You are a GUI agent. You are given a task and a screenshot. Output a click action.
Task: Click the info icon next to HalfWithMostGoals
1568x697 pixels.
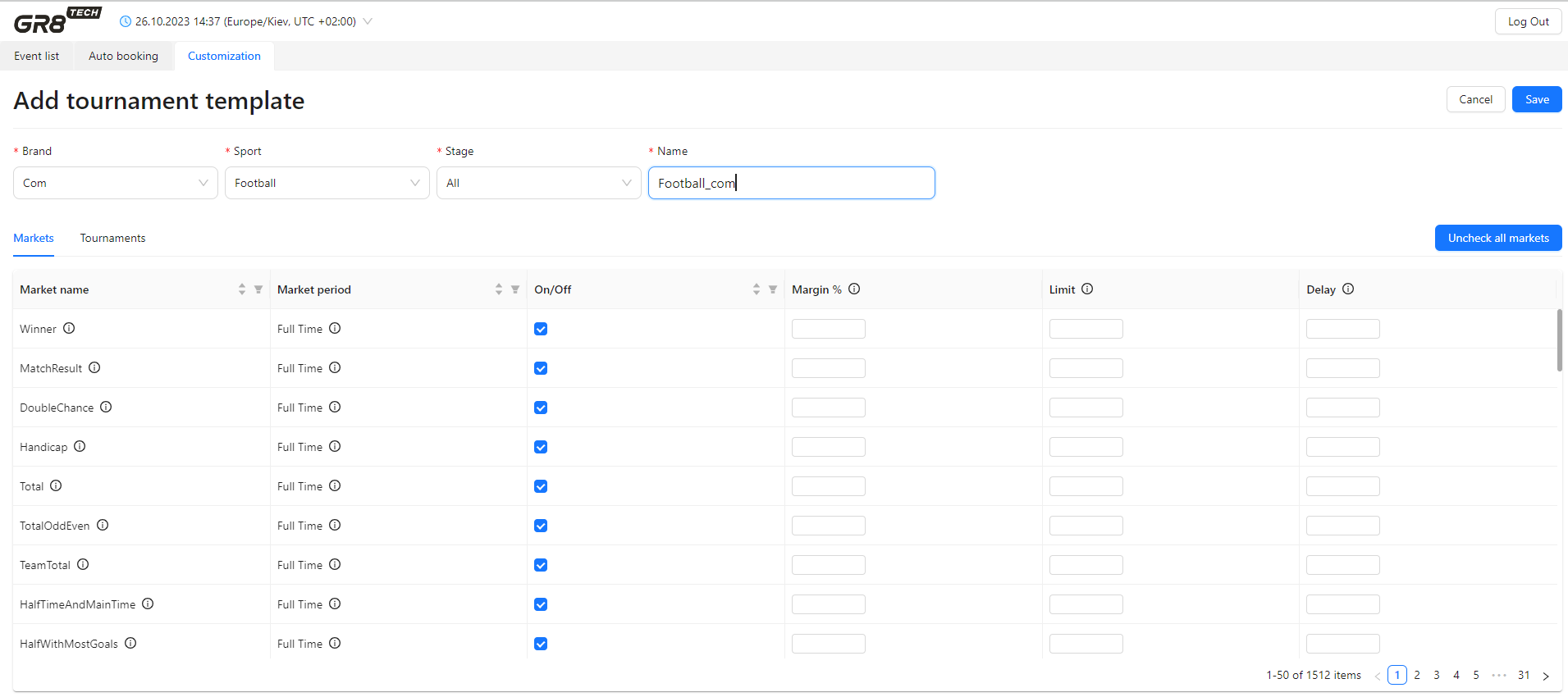point(130,643)
